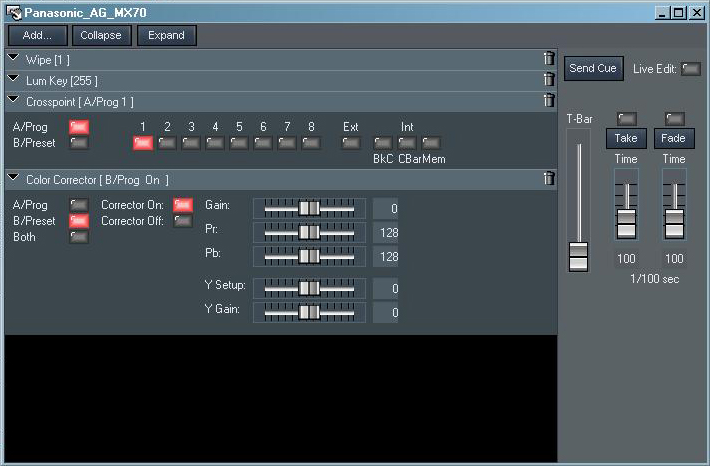Image resolution: width=710 pixels, height=466 pixels.
Task: Click the Color Corrector [B/Prog On] header label
Action: tap(97, 180)
